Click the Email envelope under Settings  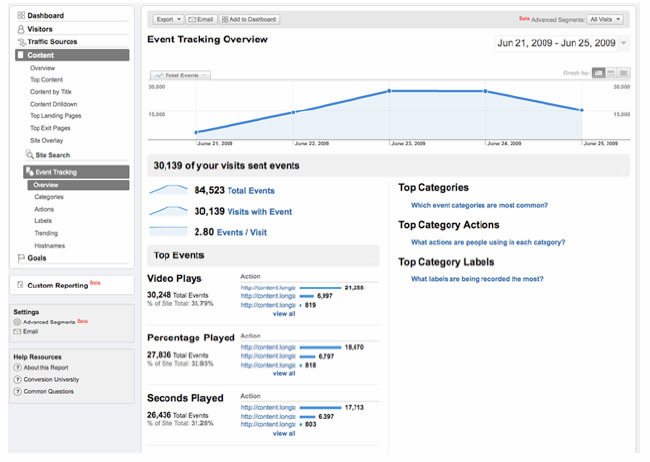tap(17, 331)
